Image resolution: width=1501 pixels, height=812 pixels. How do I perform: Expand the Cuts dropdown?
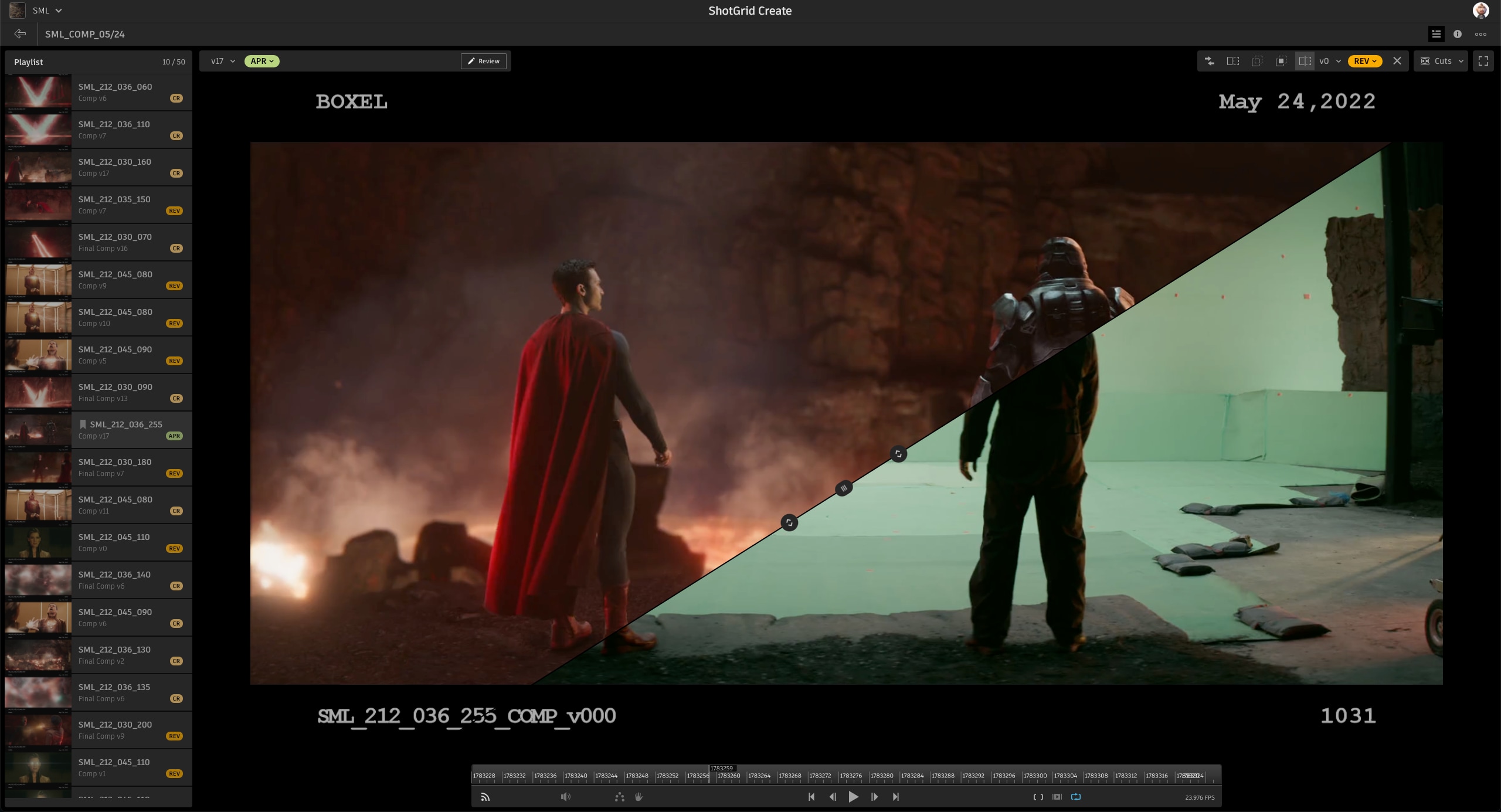click(x=1442, y=61)
